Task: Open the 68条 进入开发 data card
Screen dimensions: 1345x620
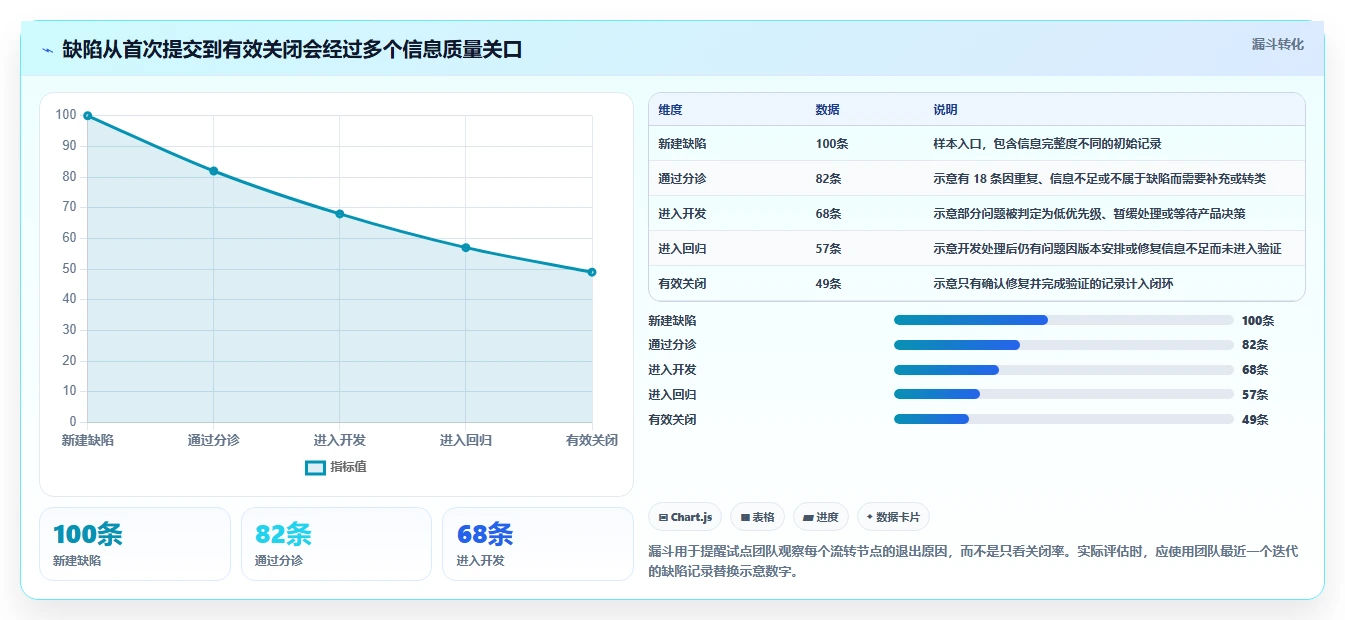Action: coord(538,544)
